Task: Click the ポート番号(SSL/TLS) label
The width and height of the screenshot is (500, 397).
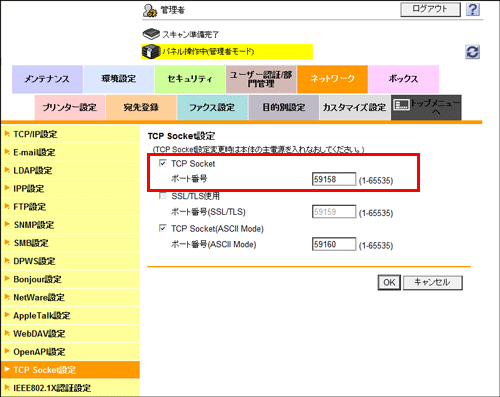Action: click(208, 212)
